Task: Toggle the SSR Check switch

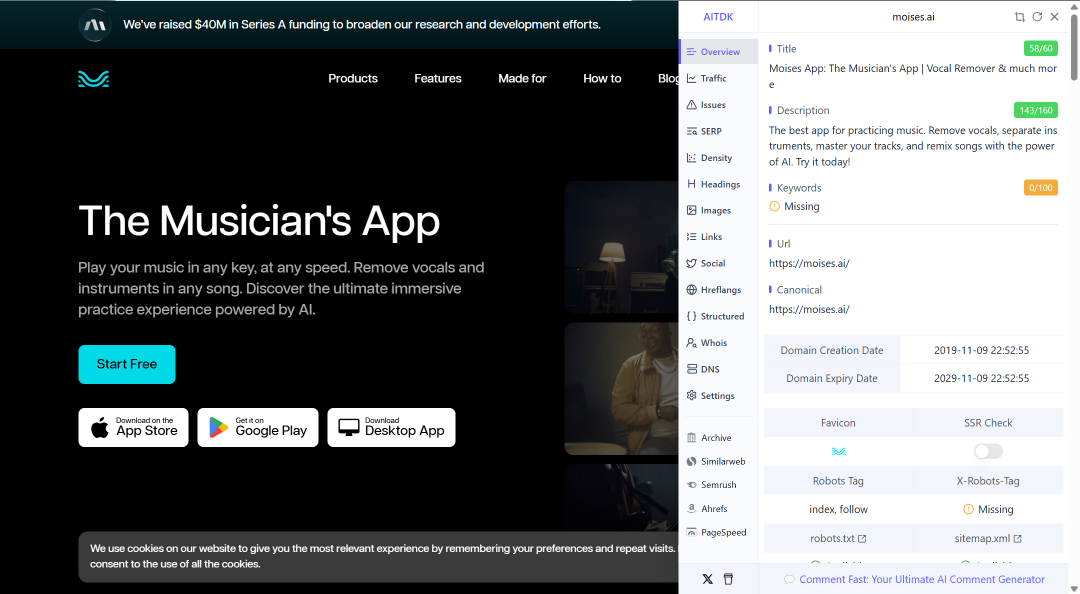Action: [x=988, y=451]
